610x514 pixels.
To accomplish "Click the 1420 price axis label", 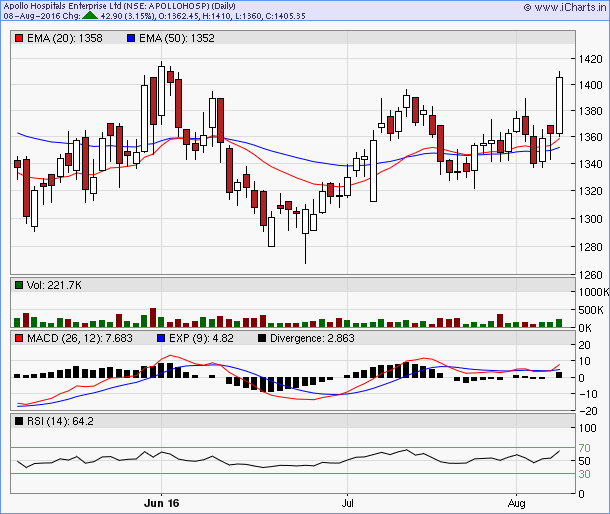I will (x=591, y=59).
